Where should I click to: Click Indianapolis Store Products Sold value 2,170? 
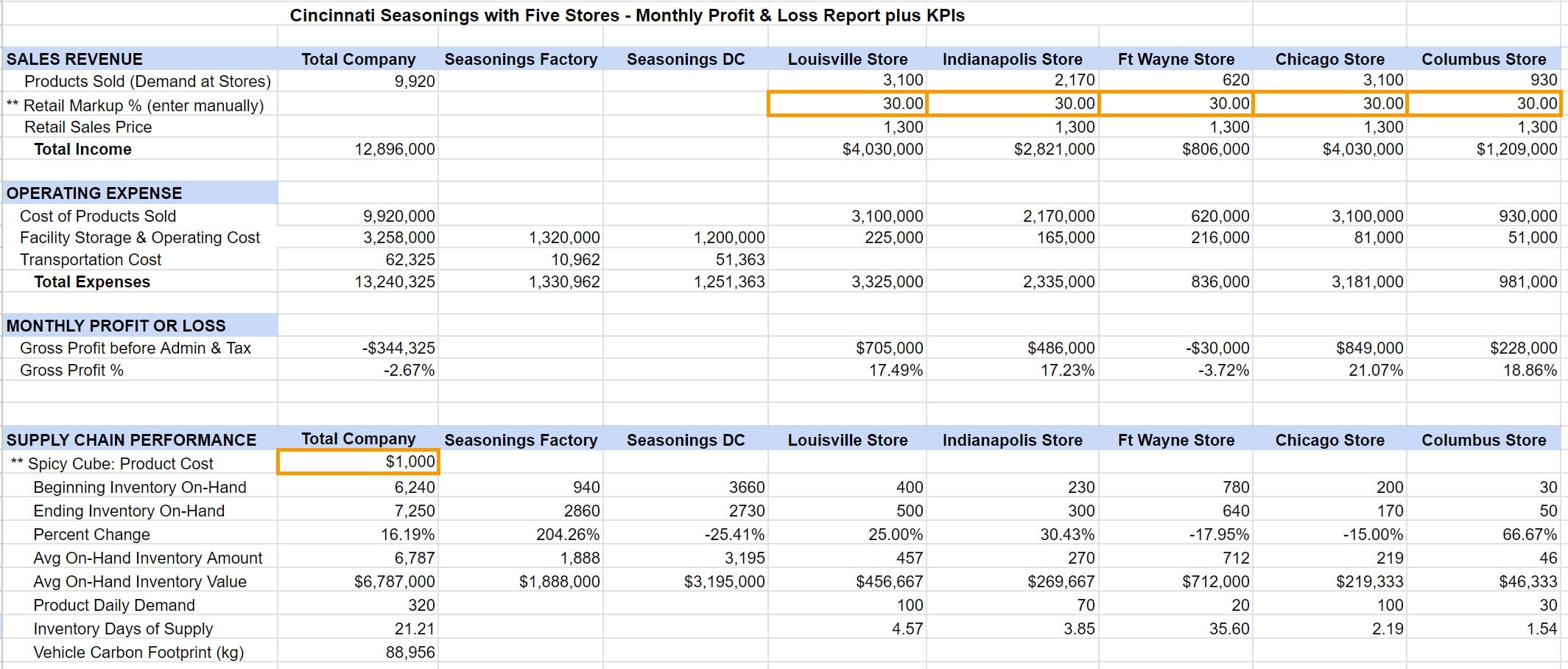click(x=1075, y=80)
